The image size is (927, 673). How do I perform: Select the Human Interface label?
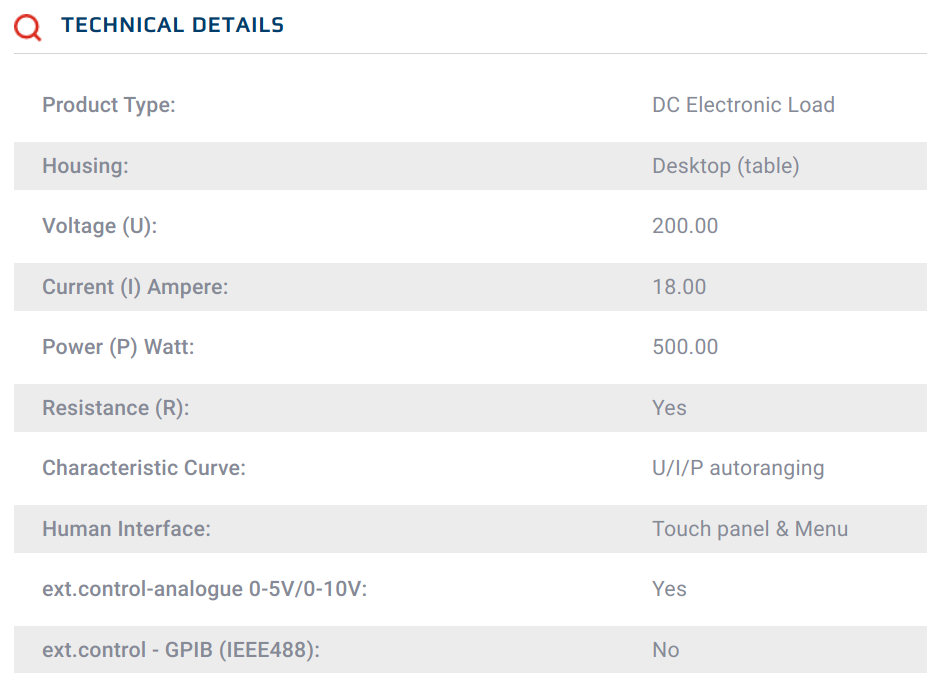(126, 529)
